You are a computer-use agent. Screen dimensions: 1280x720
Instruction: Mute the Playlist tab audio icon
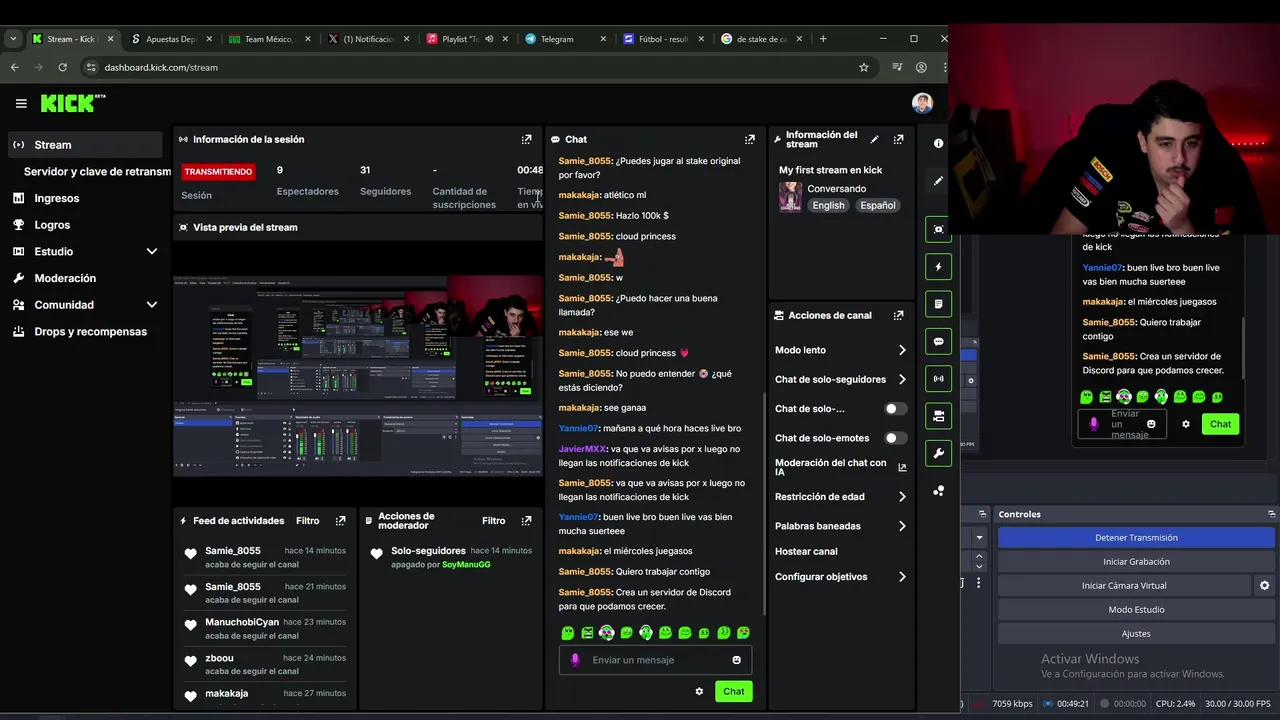pyautogui.click(x=489, y=39)
